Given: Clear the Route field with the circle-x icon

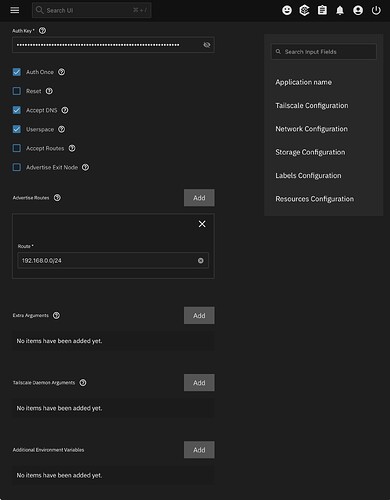Looking at the screenshot, I should pyautogui.click(x=201, y=261).
